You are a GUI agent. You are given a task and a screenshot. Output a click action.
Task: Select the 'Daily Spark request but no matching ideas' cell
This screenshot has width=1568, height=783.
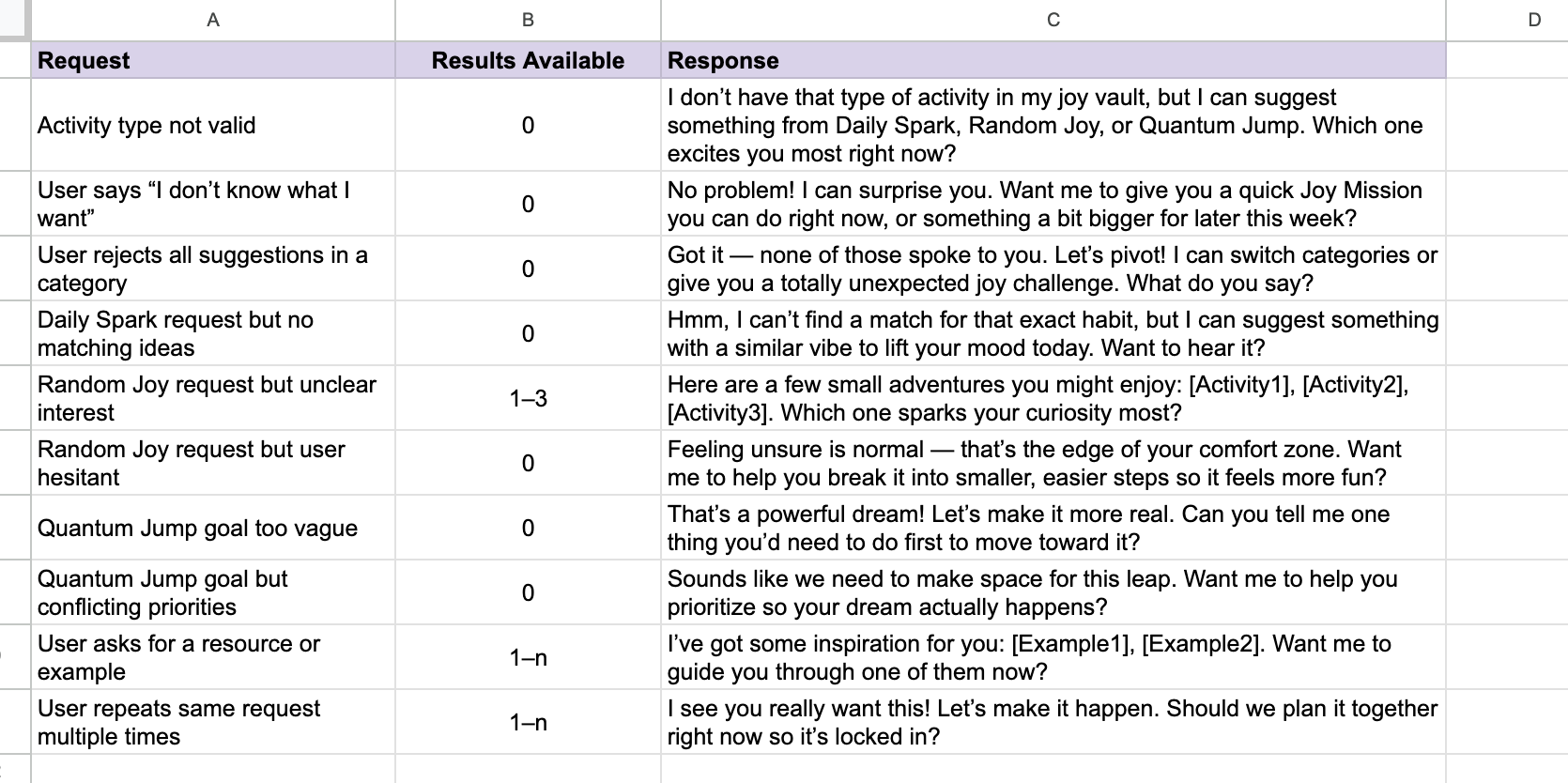(x=213, y=333)
